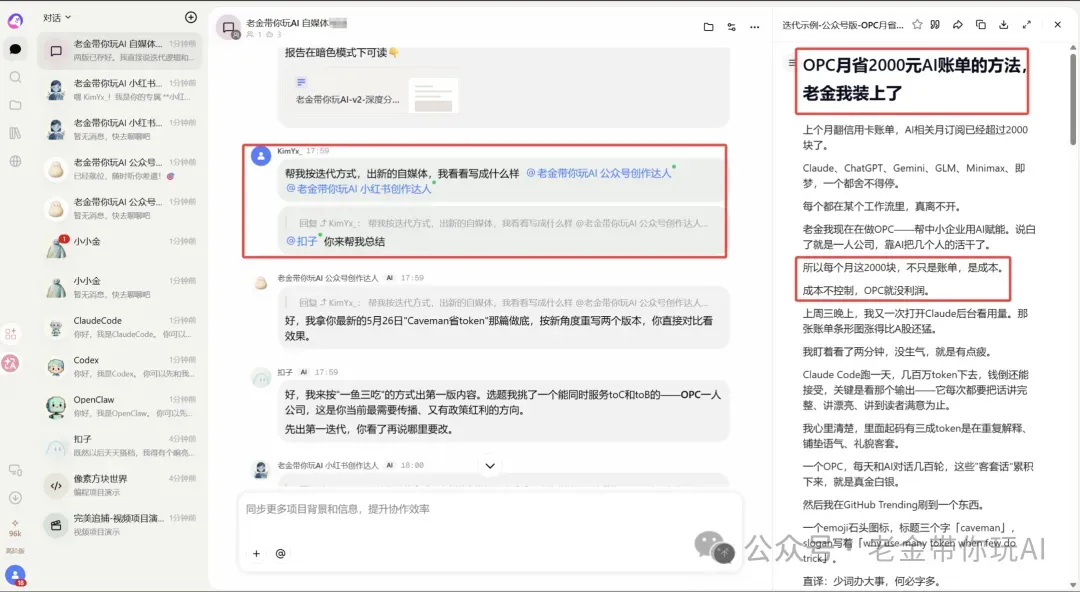Open chat settings sliders icon in header

[731, 27]
